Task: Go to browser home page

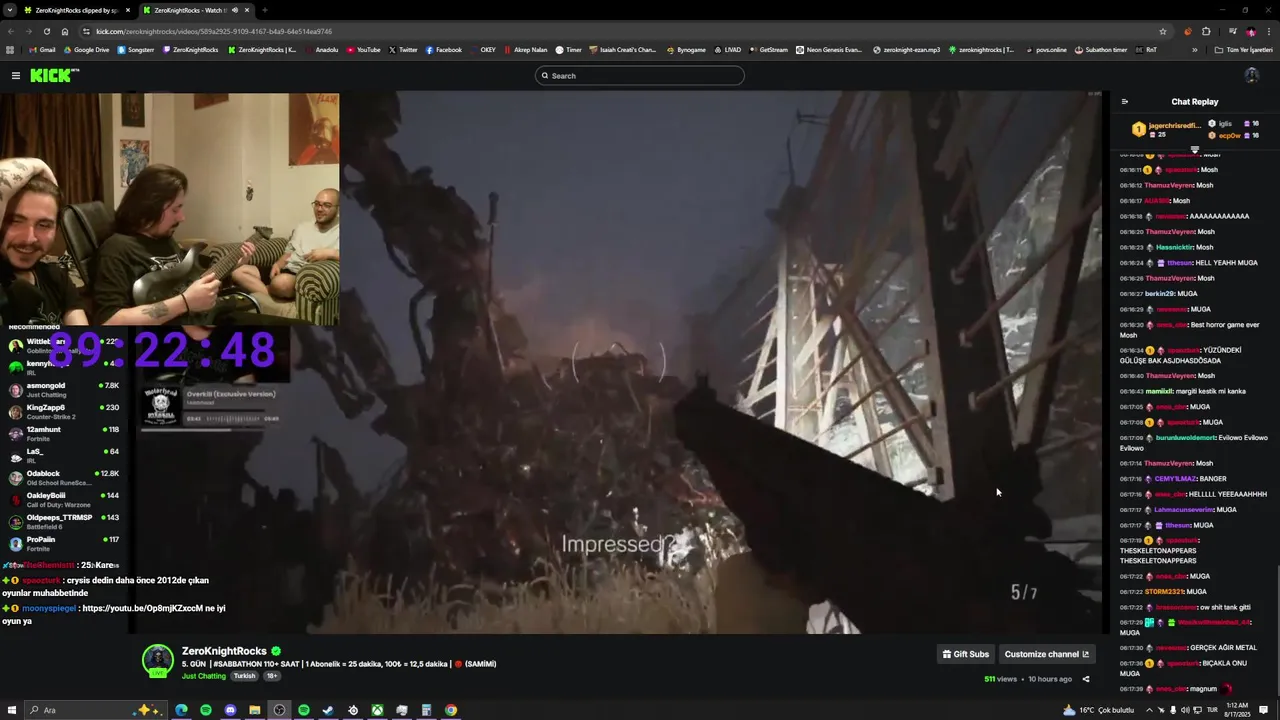Action: click(x=65, y=31)
